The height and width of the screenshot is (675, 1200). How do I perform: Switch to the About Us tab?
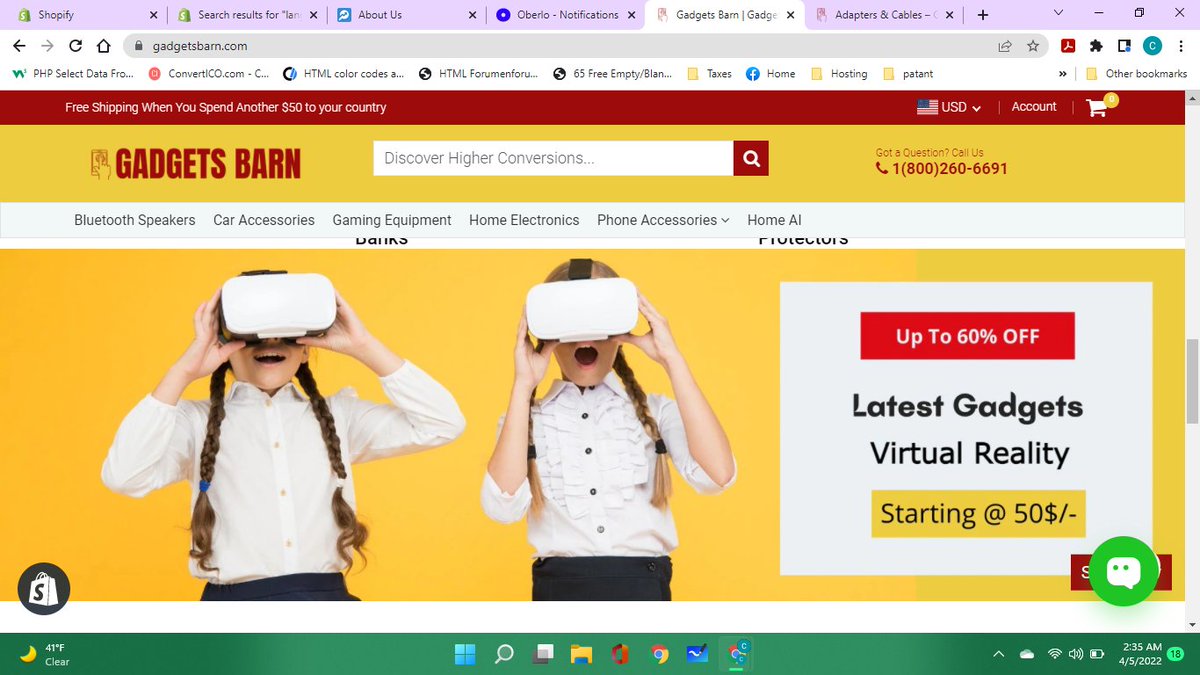(x=407, y=15)
